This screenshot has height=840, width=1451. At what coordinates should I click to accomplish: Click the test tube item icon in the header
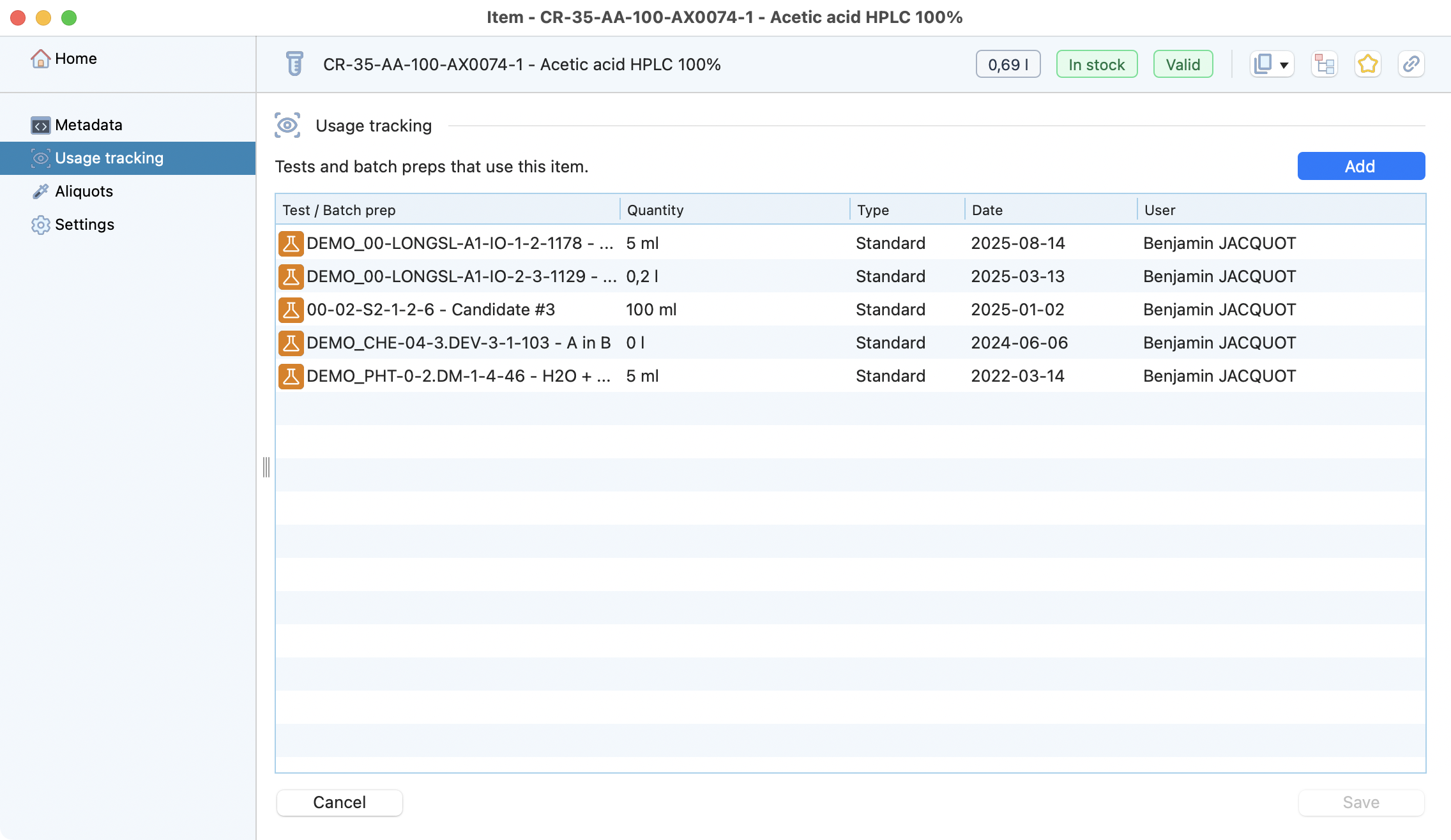pos(294,64)
